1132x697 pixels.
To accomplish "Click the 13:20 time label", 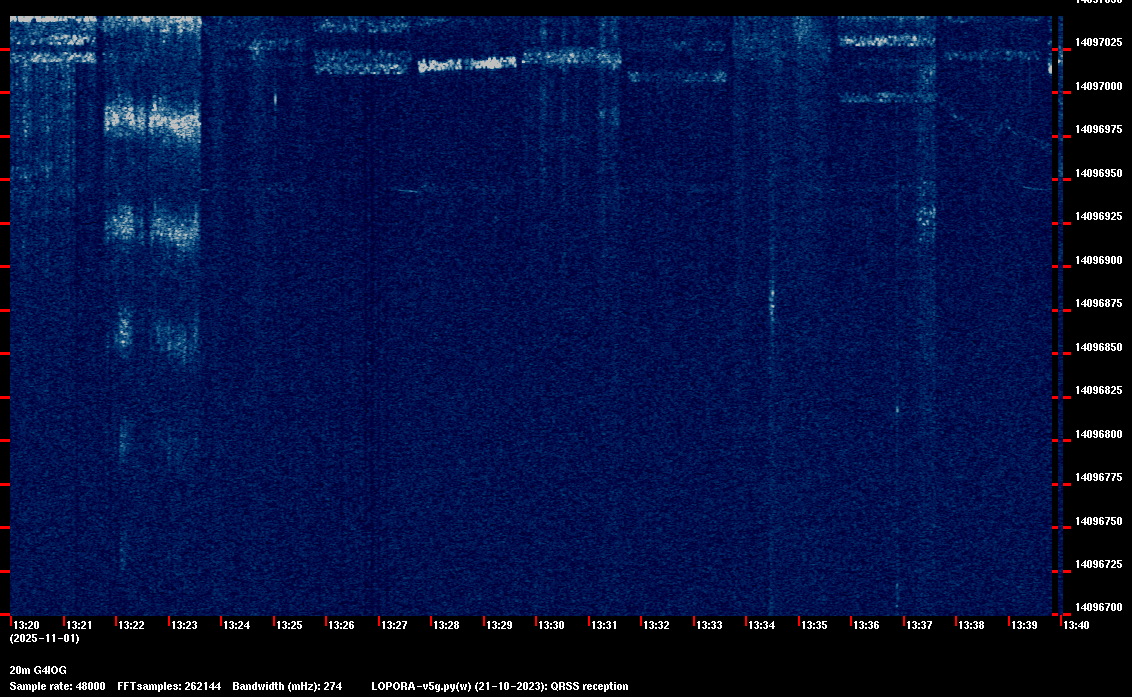I will click(x=27, y=625).
